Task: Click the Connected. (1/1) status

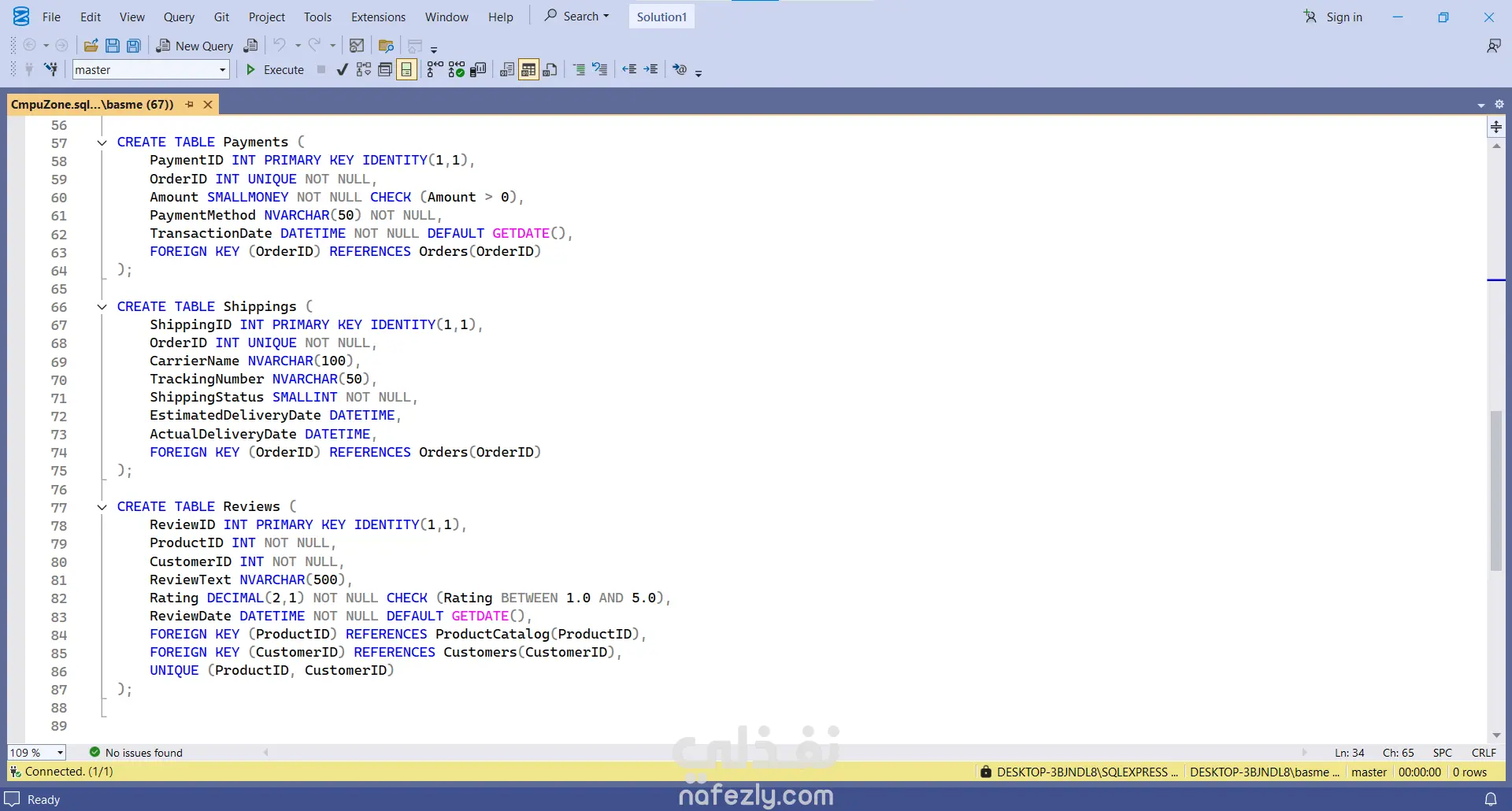Action: 61,772
